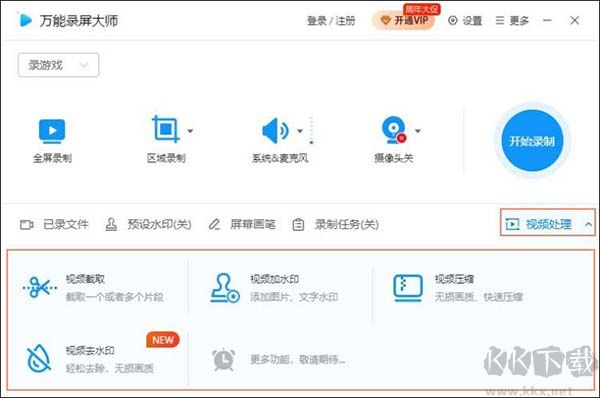Image resolution: width=600 pixels, height=398 pixels.
Task: Select the 全屏录制 full screen recording icon
Action: pos(52,131)
